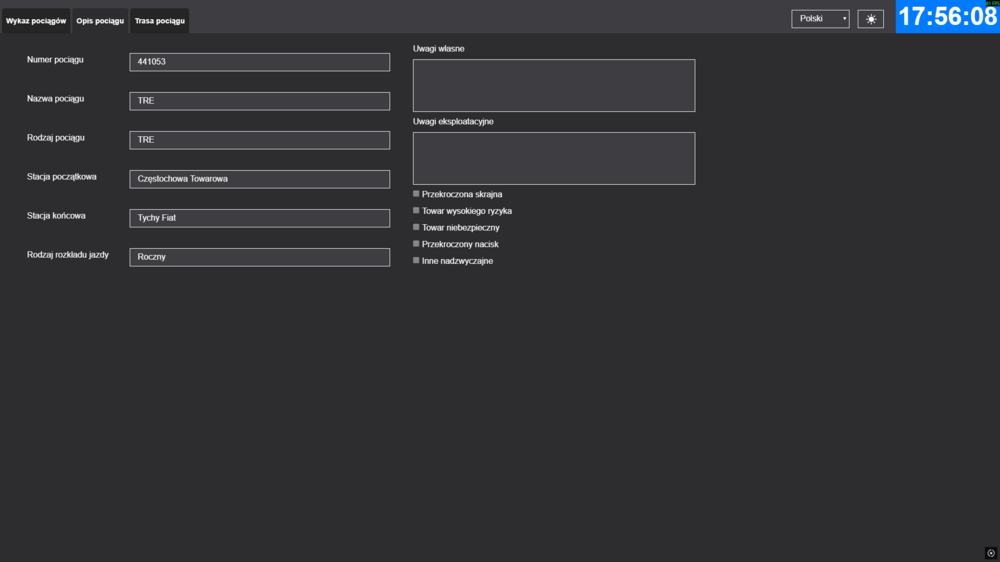Click the Stacja początkowa field Częstochowa Towarowa

[x=259, y=179]
